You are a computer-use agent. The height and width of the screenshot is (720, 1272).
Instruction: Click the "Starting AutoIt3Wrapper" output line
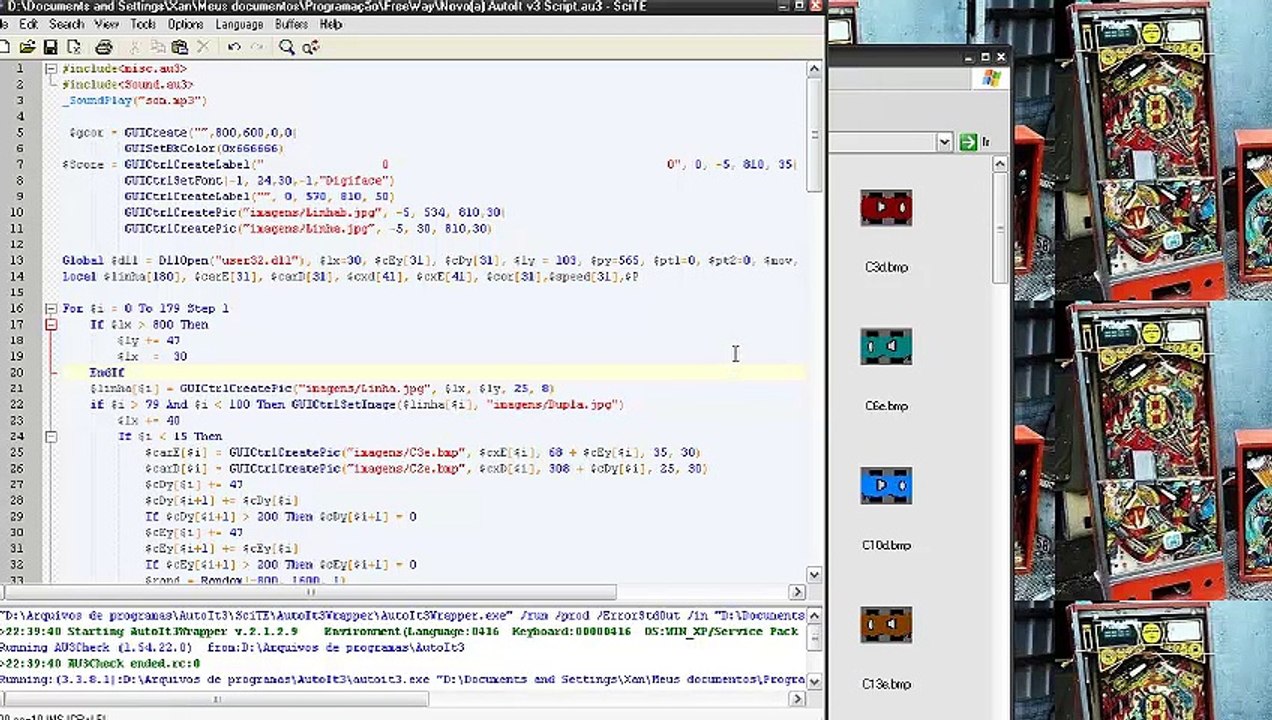coord(400,631)
